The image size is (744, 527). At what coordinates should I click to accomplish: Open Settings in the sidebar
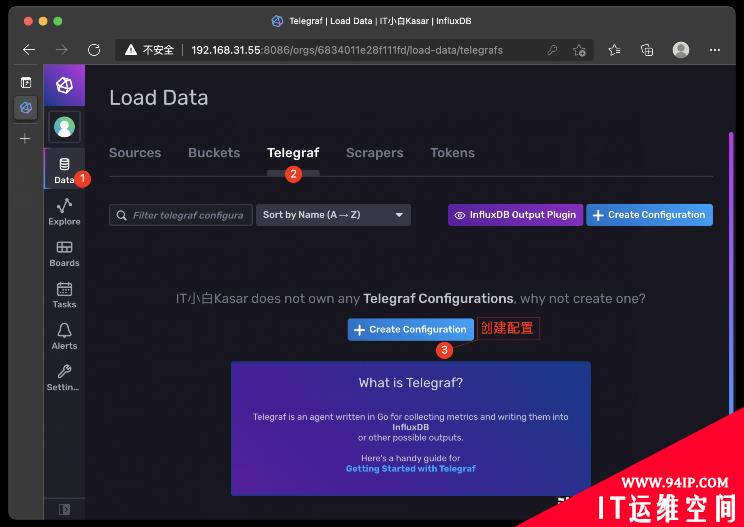coord(64,377)
